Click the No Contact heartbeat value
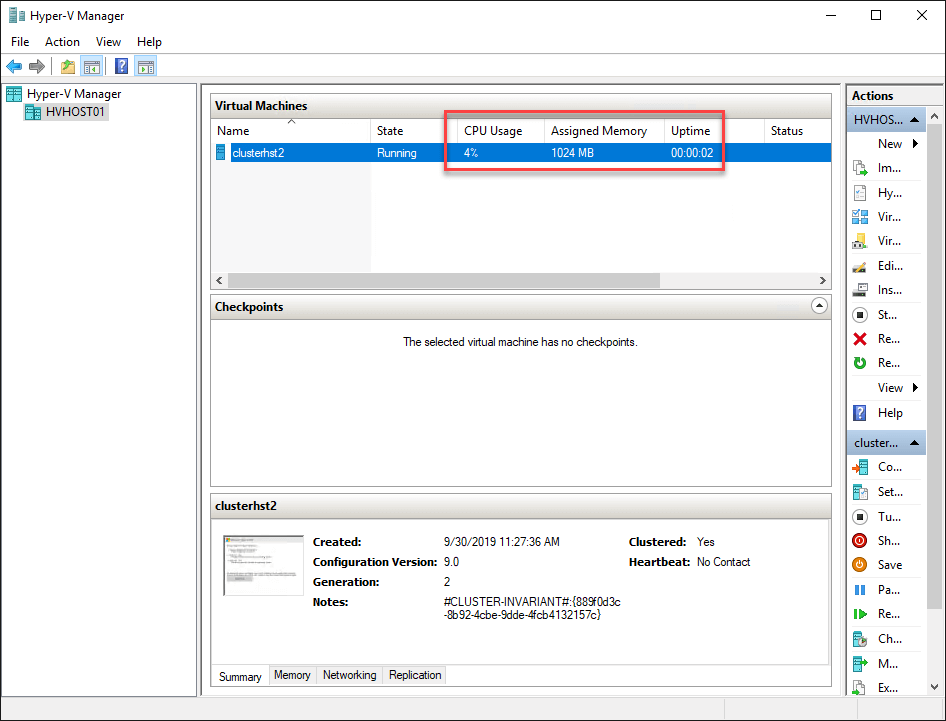 coord(723,562)
